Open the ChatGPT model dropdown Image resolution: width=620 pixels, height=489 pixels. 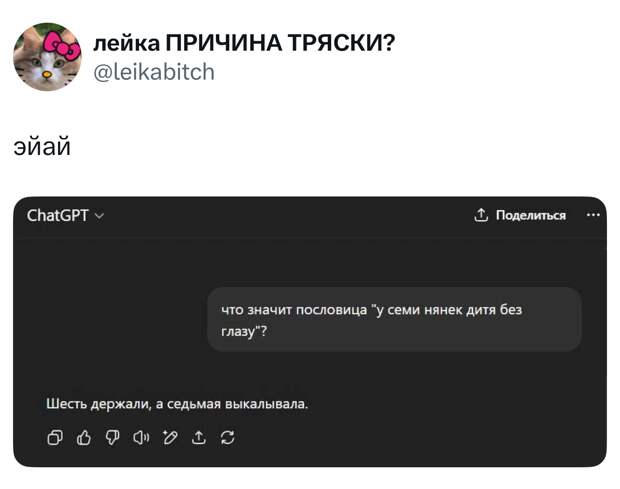tap(65, 215)
